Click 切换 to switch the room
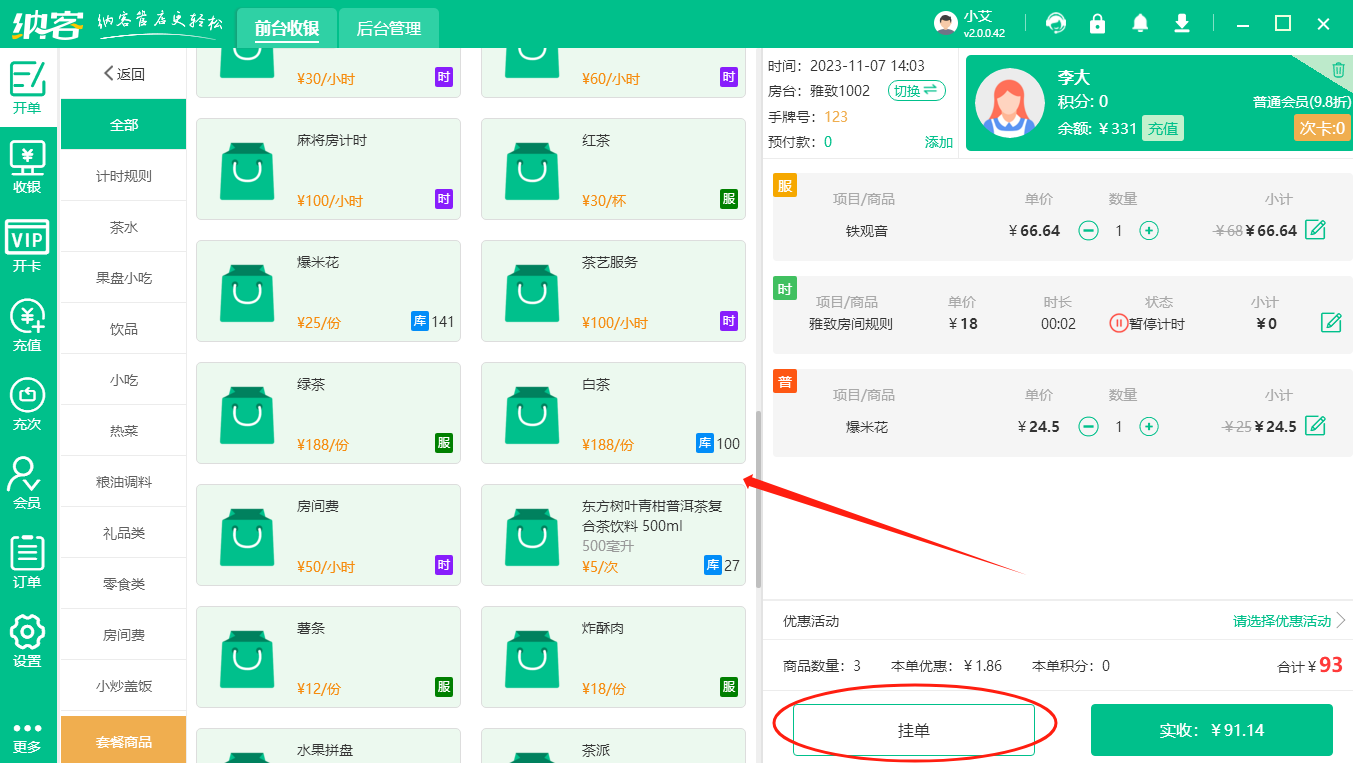The image size is (1353, 763). 915,90
